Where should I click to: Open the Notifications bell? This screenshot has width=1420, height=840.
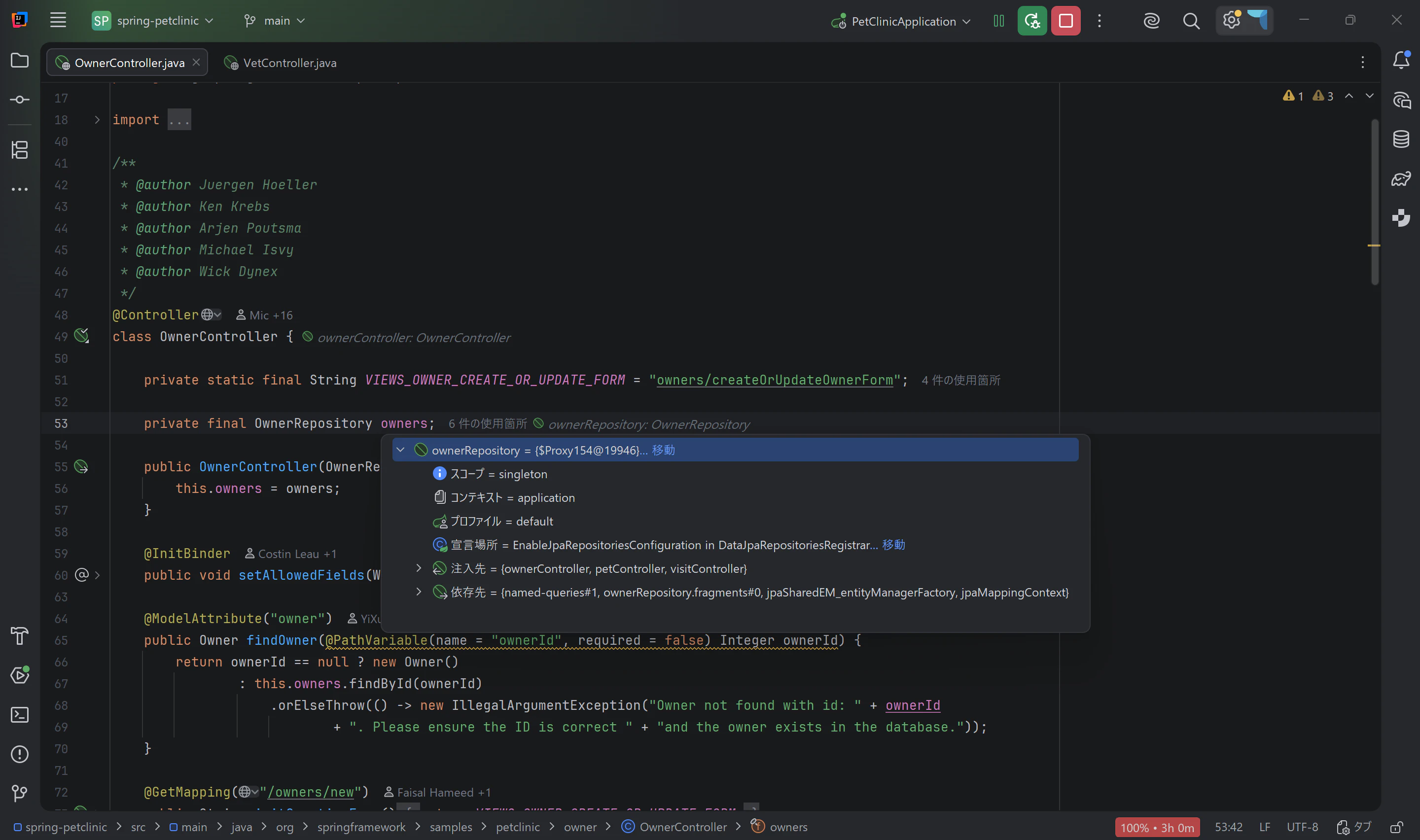click(x=1401, y=60)
